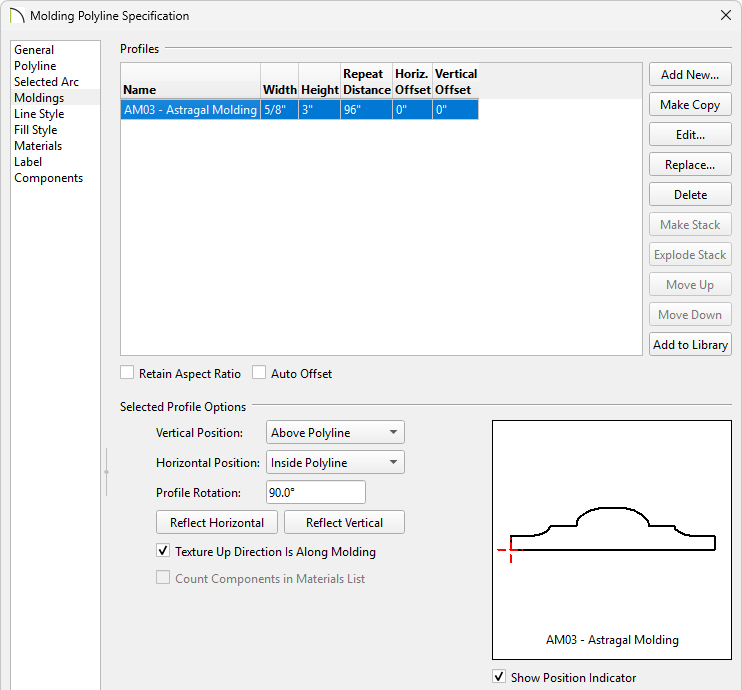Click the Make Stack button
This screenshot has height=690, width=742.
tap(690, 225)
